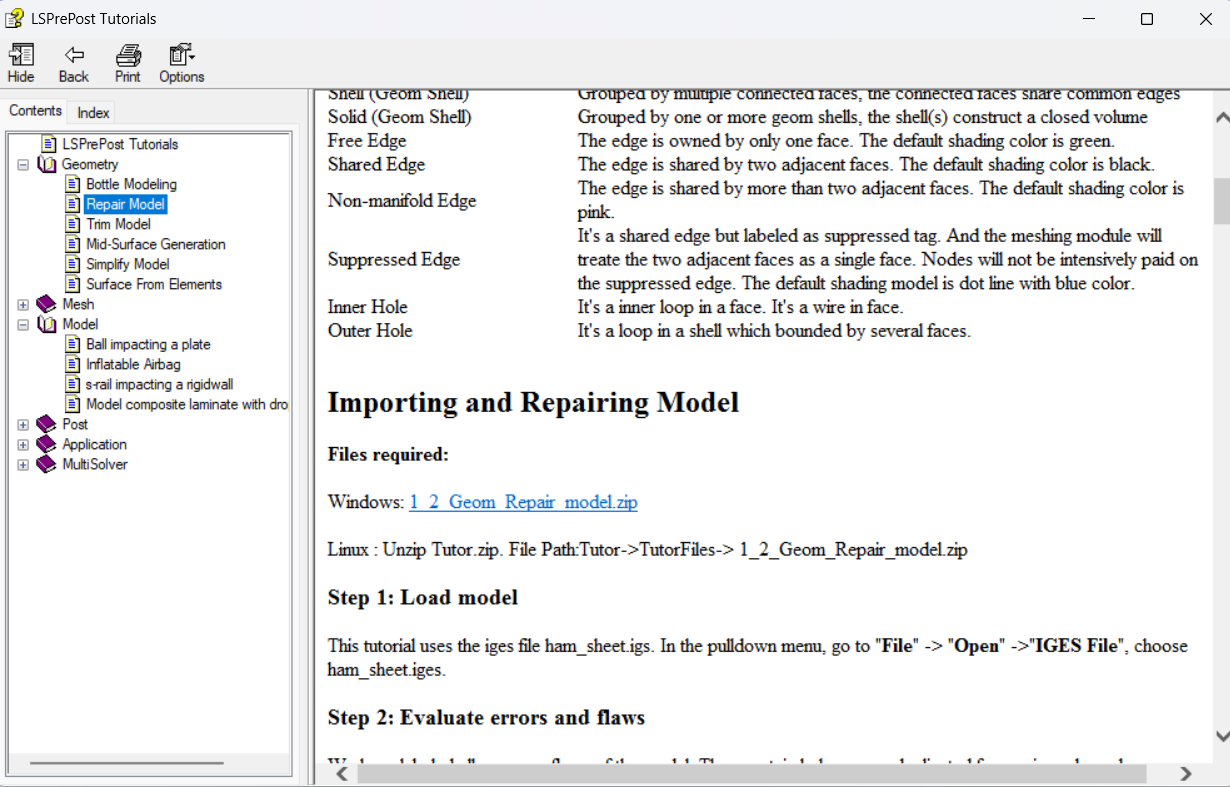Open the Options toolbar menu

[181, 62]
